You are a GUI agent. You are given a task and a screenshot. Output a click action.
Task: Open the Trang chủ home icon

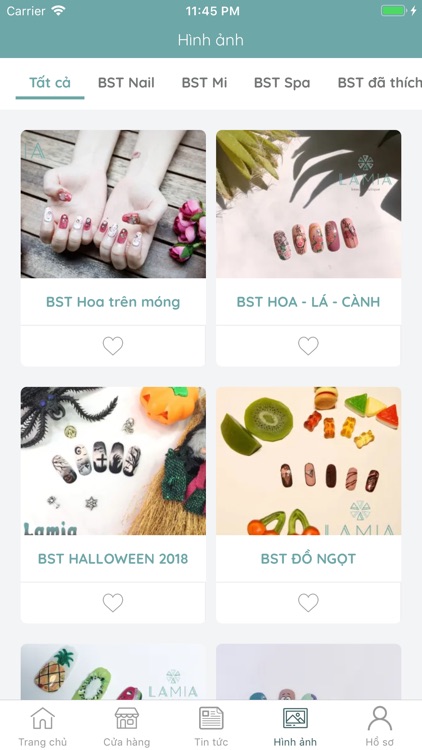(x=43, y=718)
